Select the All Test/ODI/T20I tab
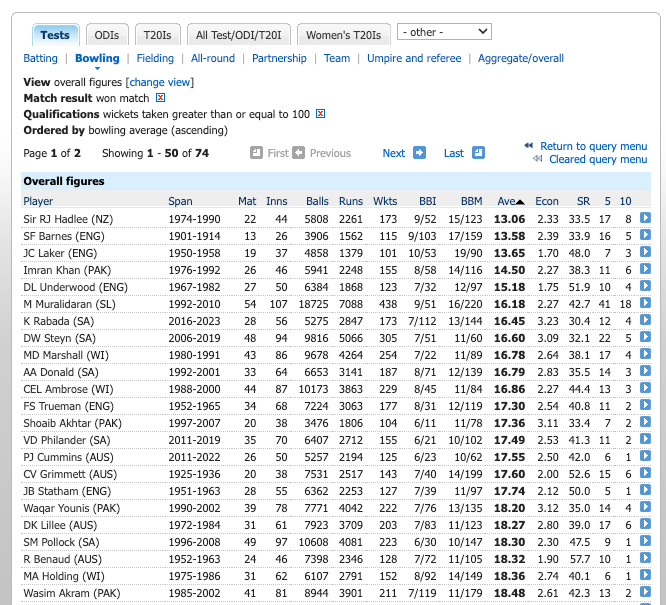The height and width of the screenshot is (605, 666). 238,35
